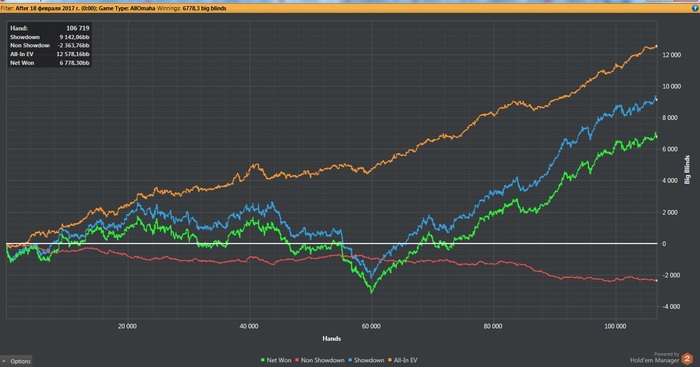Image resolution: width=700 pixels, height=367 pixels.
Task: Click the 'Powered by Hold'em Manager' text
Action: [x=655, y=357]
